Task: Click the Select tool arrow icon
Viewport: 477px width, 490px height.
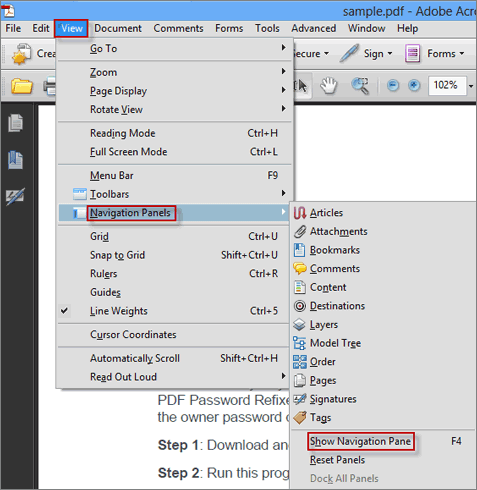Action: 302,86
